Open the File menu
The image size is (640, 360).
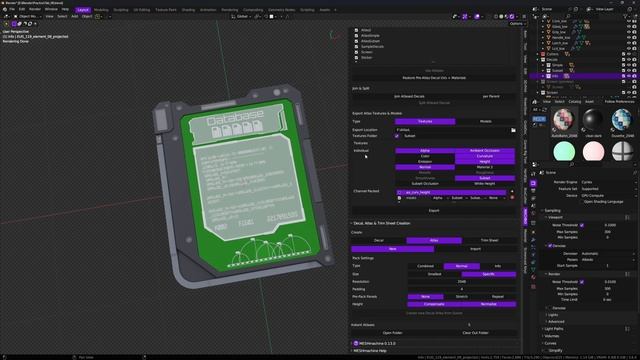[12, 9]
